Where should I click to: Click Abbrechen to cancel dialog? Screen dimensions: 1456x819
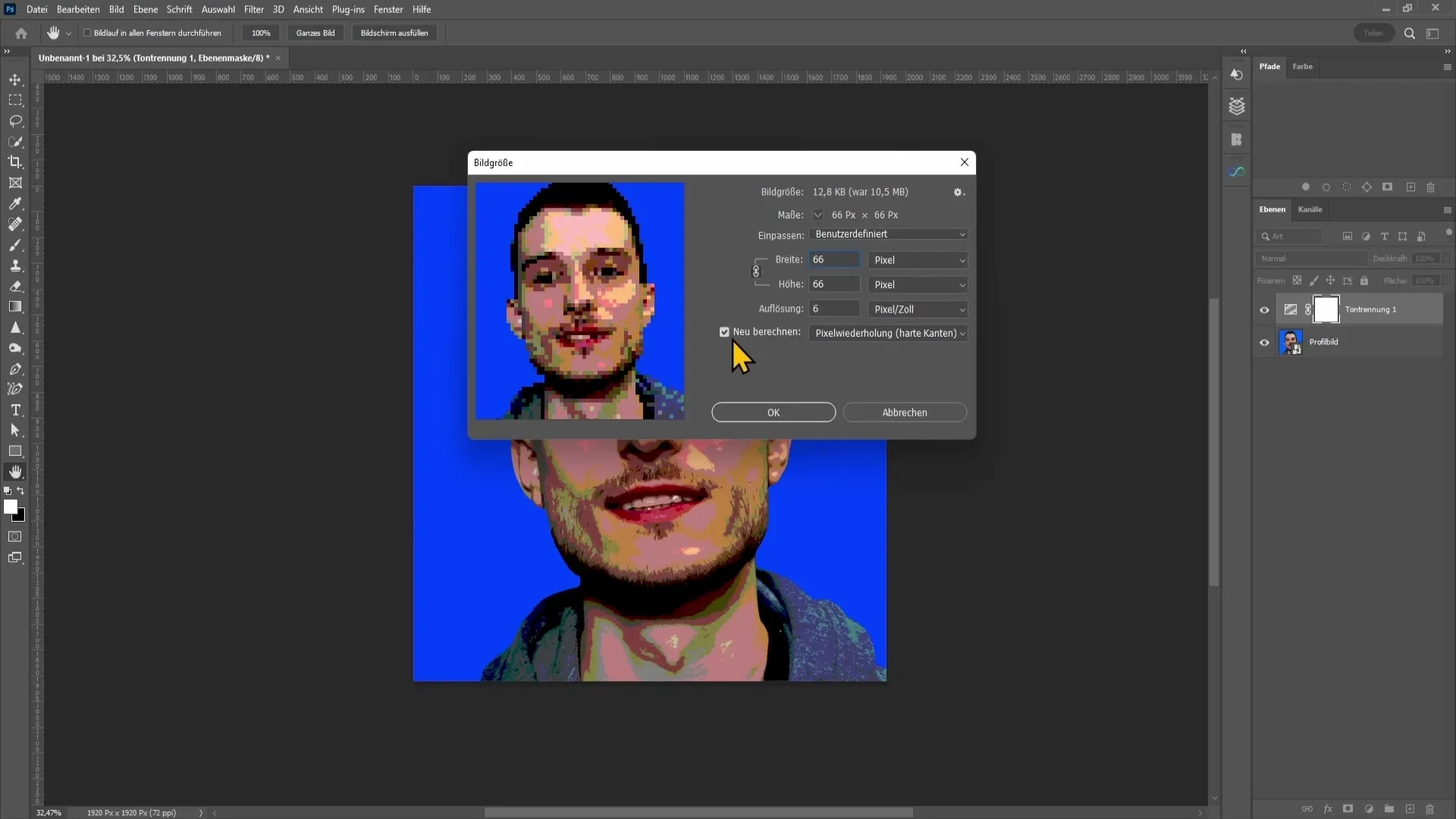pos(905,413)
